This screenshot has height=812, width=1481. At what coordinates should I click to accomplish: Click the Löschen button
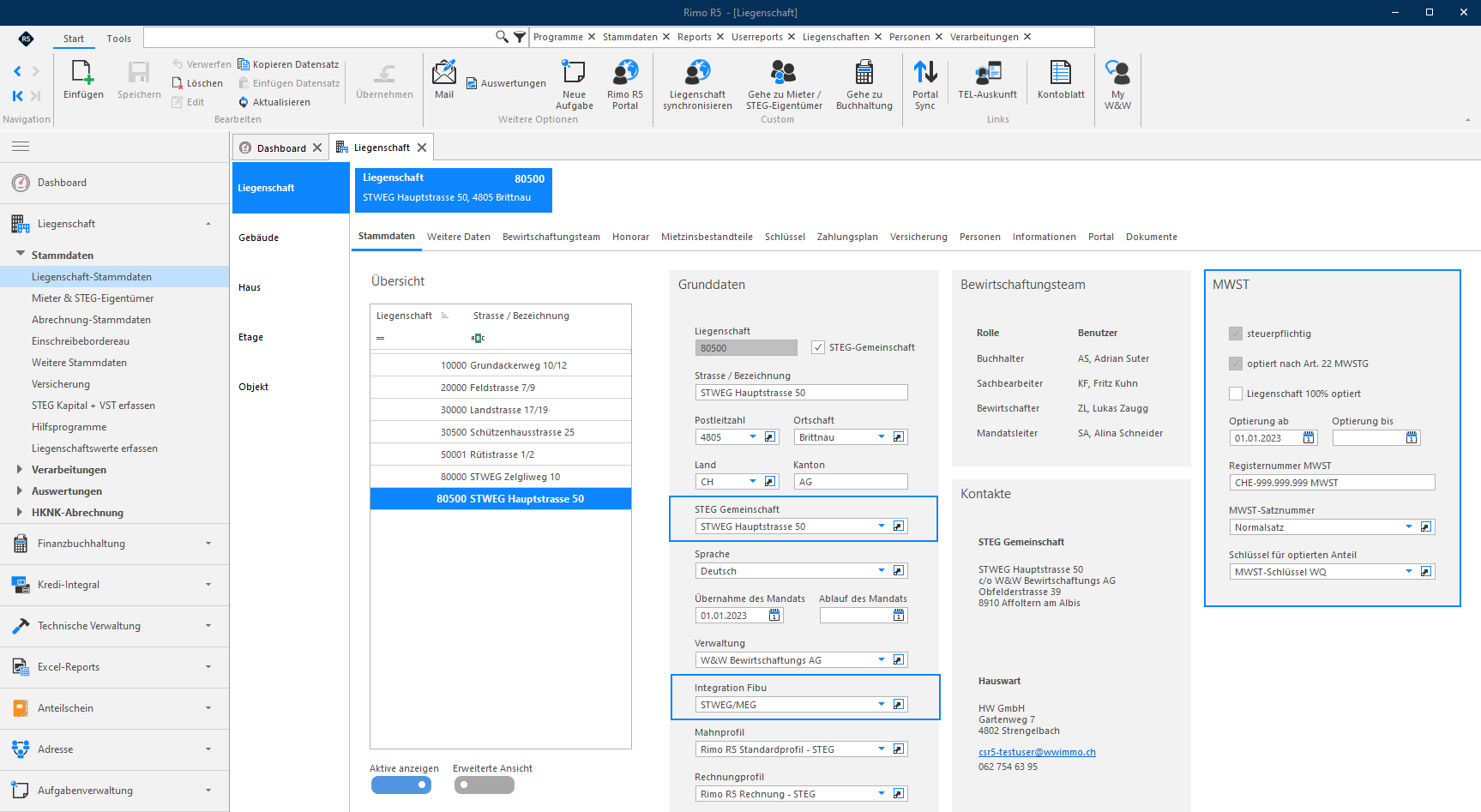coord(197,83)
